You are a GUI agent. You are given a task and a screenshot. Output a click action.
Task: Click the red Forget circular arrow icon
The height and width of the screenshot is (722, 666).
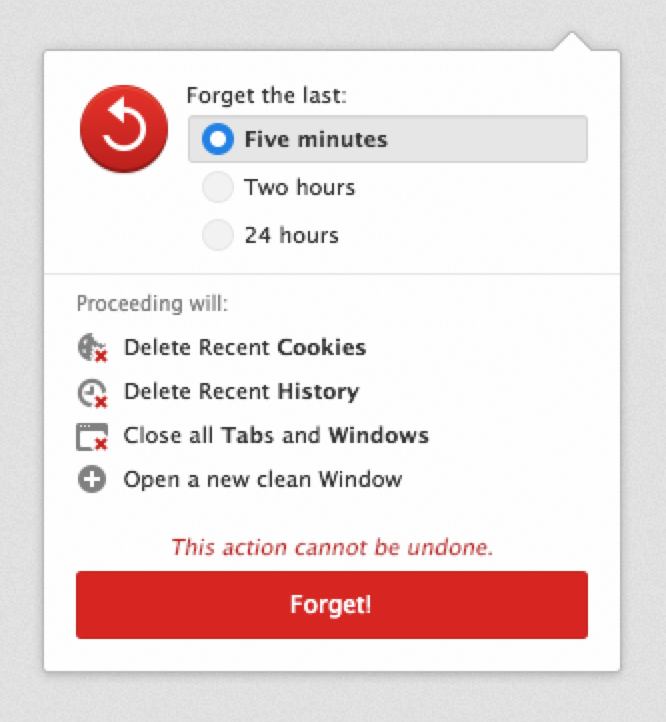(x=124, y=129)
